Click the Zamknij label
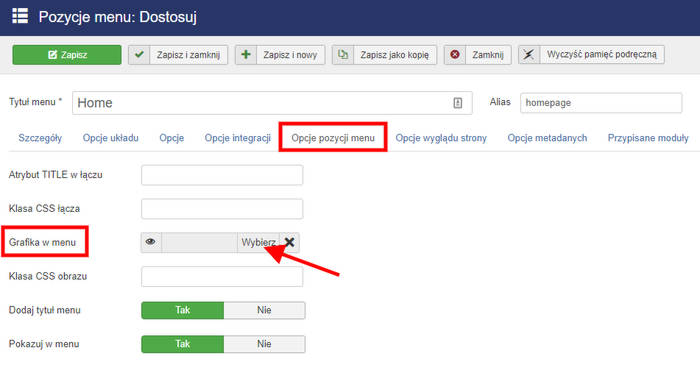This screenshot has width=700, height=384. tap(488, 55)
